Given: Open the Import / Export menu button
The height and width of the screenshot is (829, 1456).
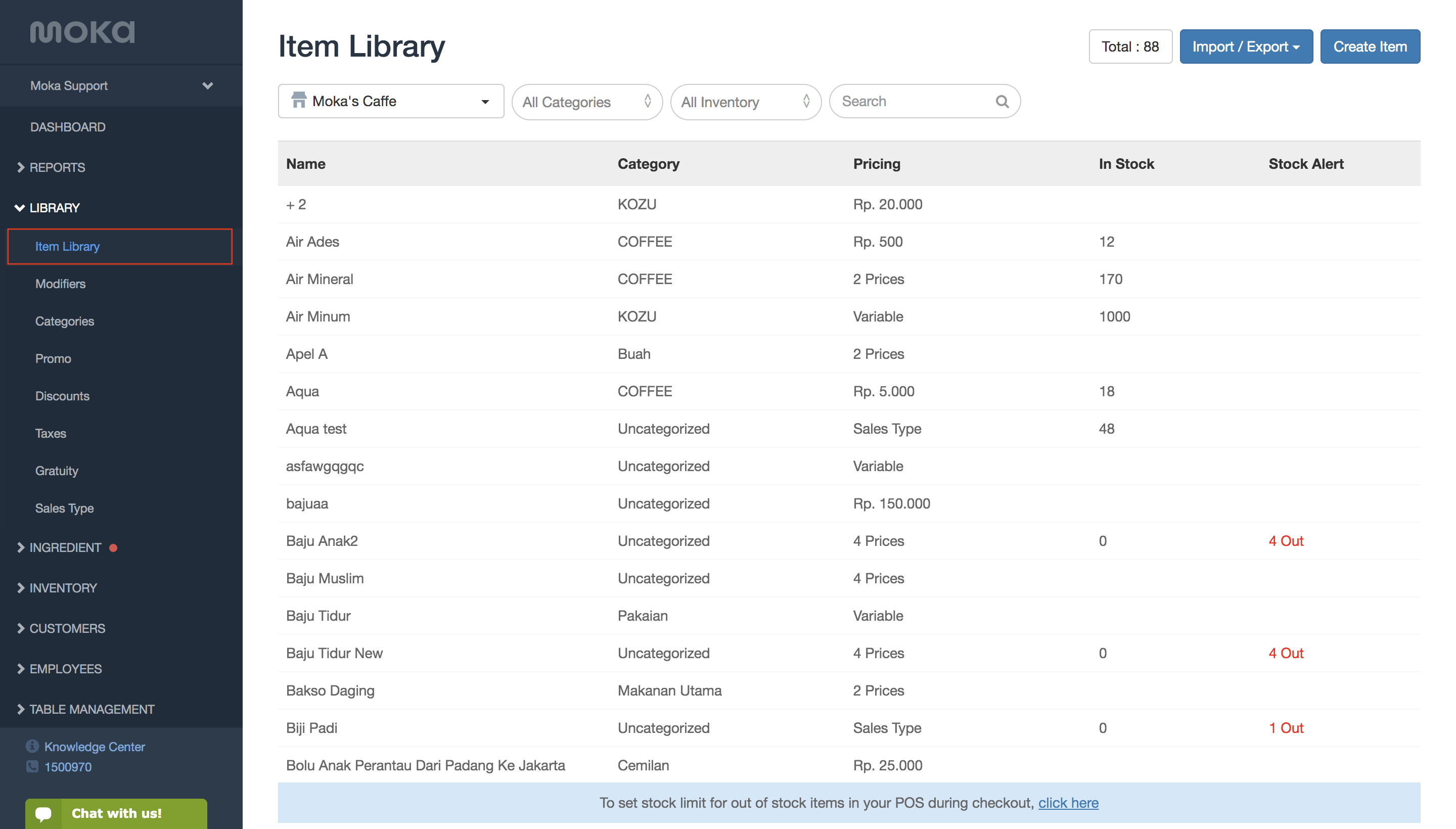Looking at the screenshot, I should [1246, 47].
